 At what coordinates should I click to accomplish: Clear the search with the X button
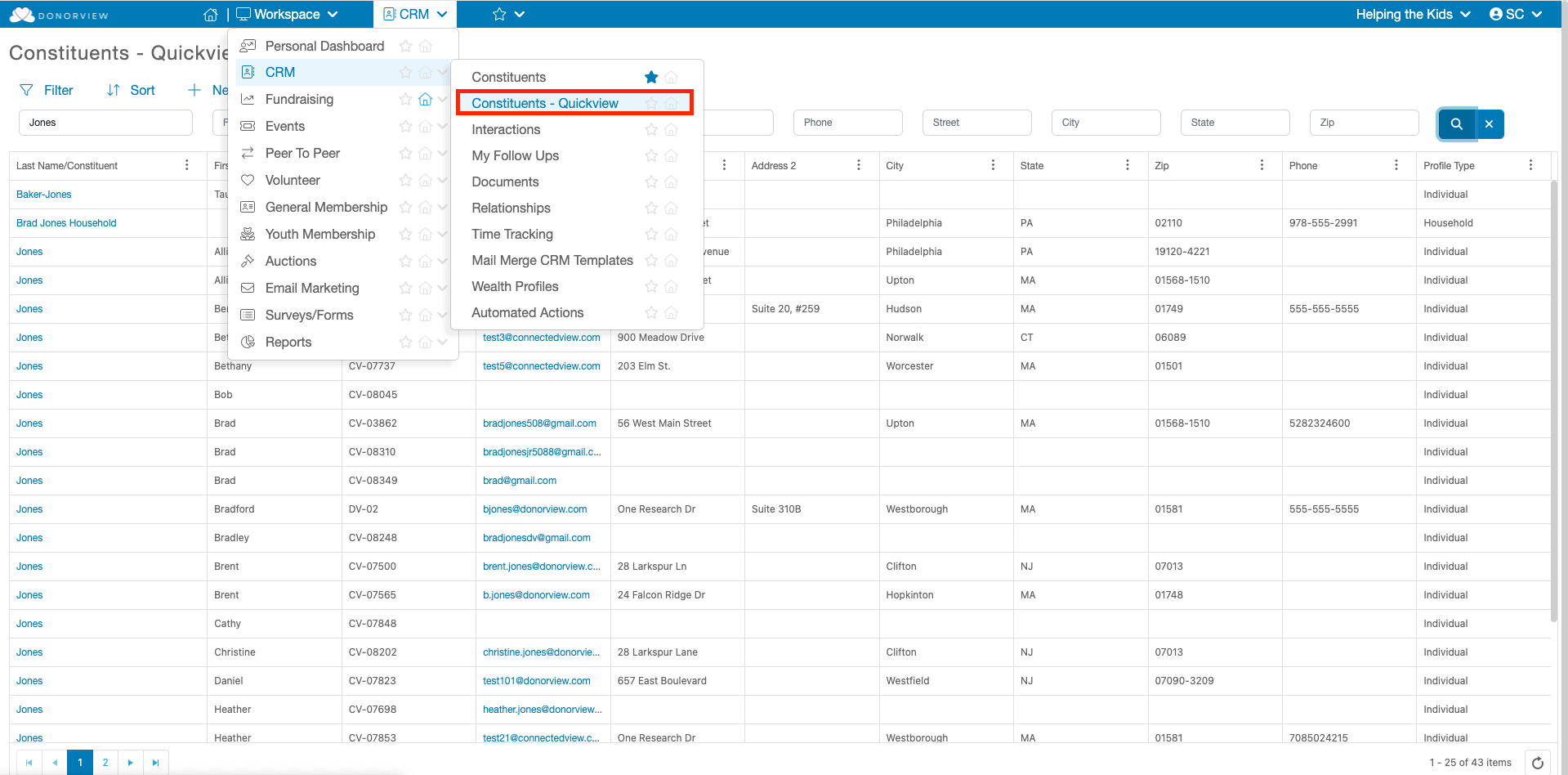tap(1490, 123)
